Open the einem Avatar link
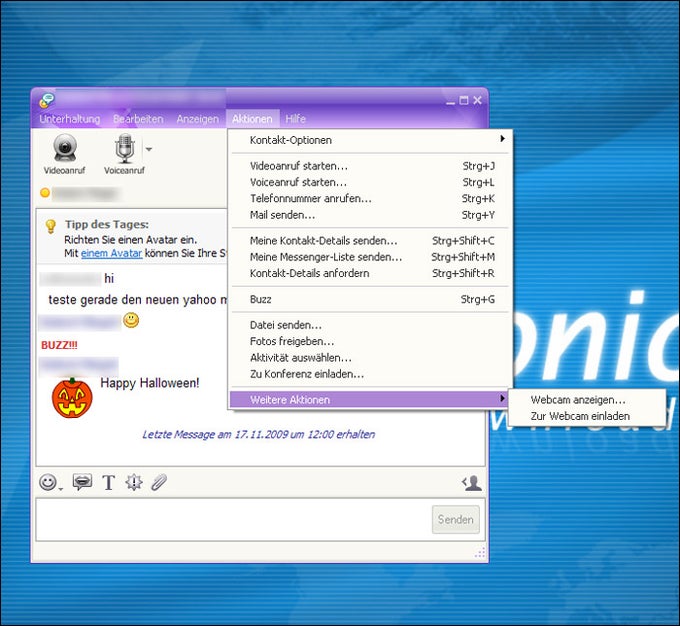The image size is (680, 626). [111, 253]
